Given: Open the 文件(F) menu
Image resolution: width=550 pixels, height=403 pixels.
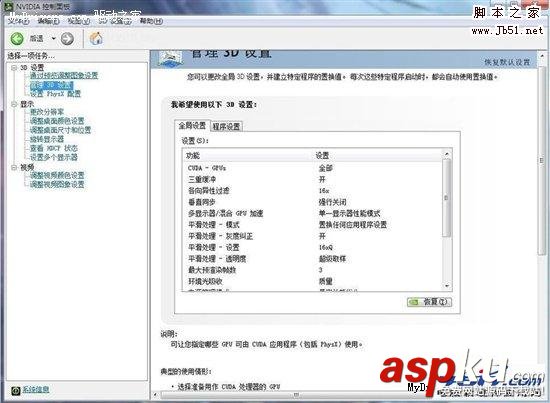Looking at the screenshot, I should [x=18, y=21].
